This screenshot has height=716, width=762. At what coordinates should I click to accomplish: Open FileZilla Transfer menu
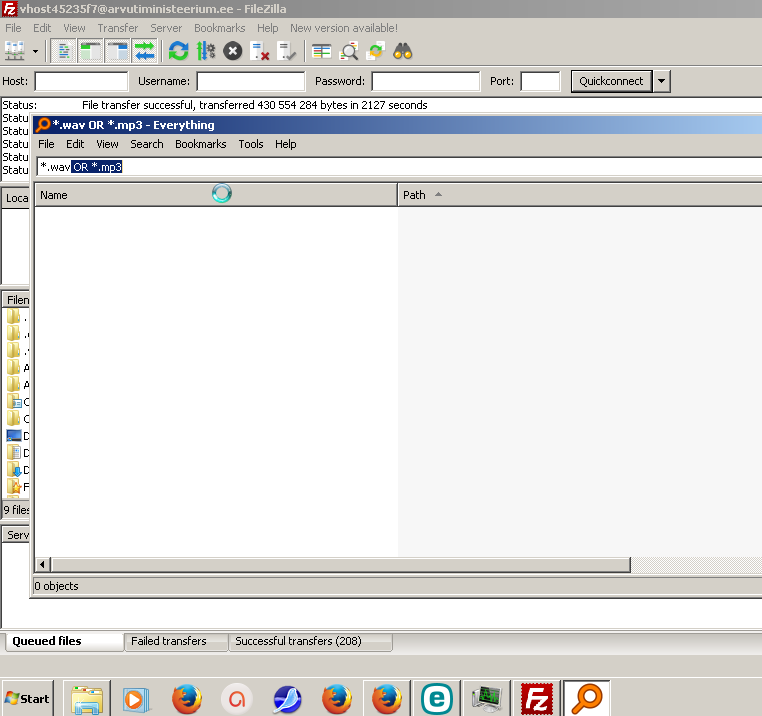(118, 28)
